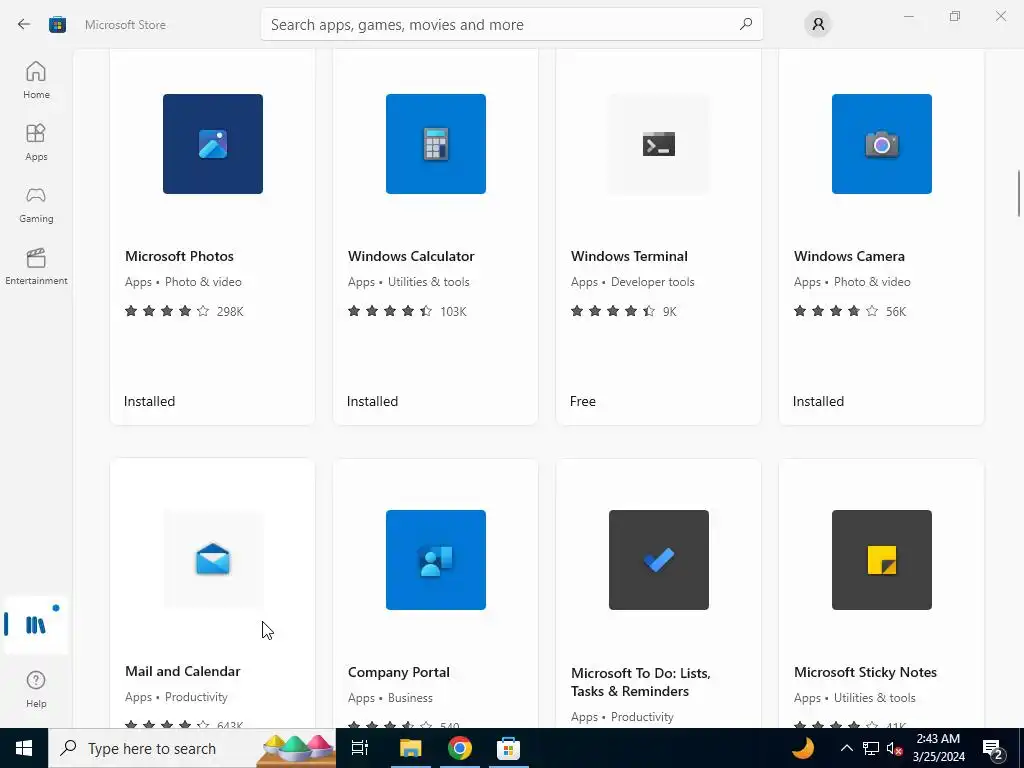The image size is (1024, 768).
Task: Click the vertical scrollbar thumb
Action: click(1019, 193)
